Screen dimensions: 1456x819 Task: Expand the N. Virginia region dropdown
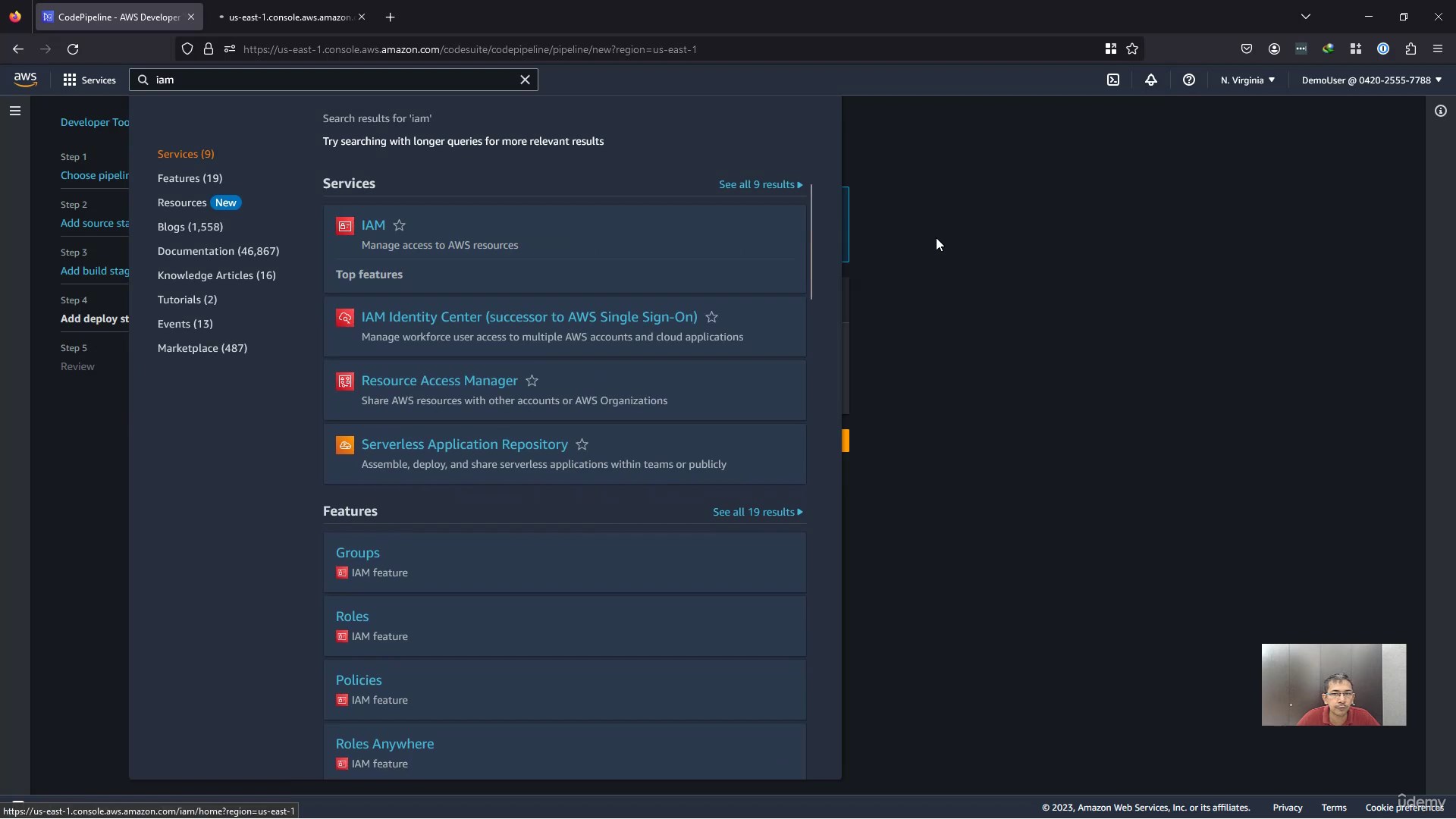click(1247, 80)
